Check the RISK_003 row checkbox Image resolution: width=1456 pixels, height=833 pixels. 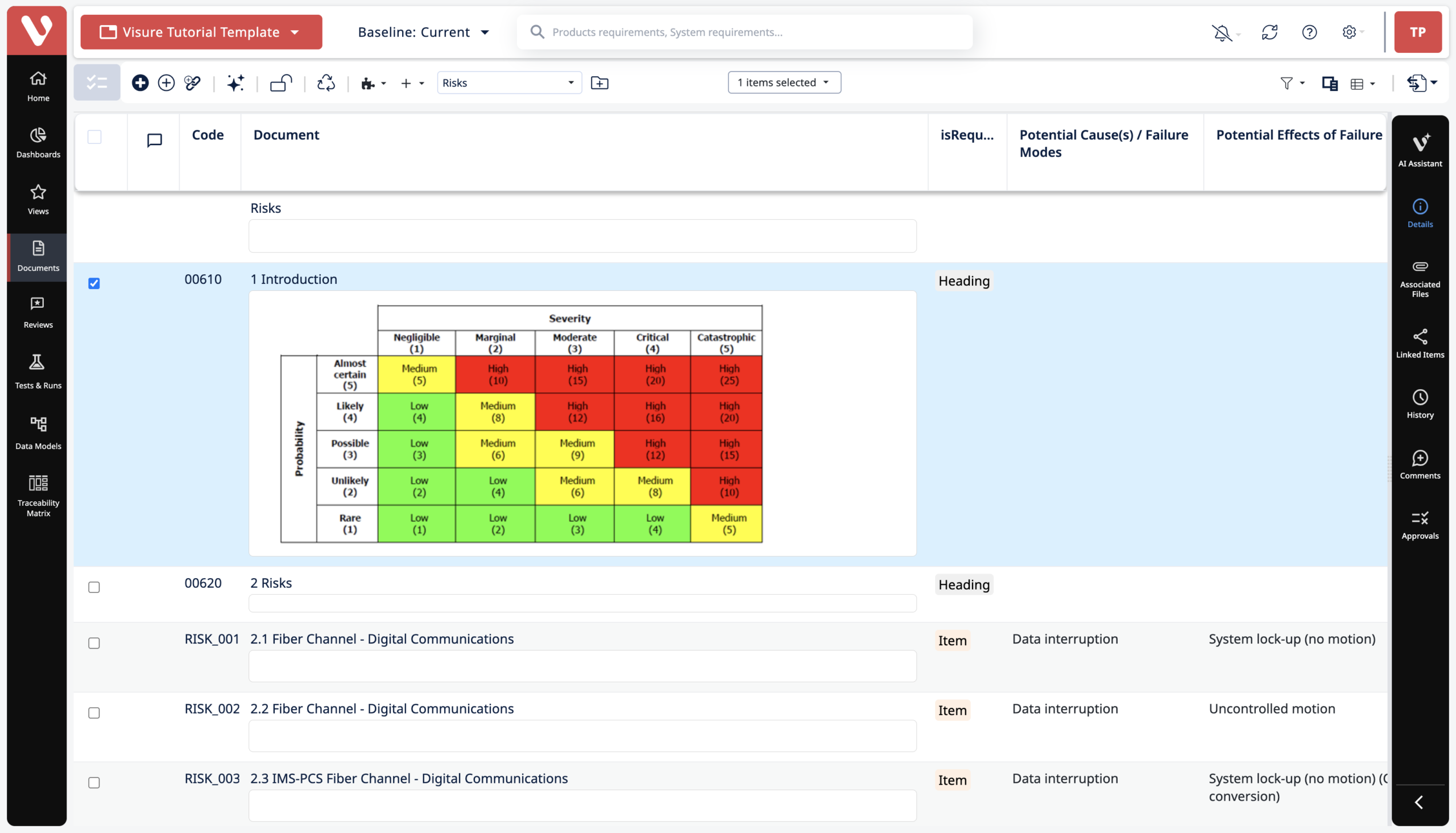[94, 783]
